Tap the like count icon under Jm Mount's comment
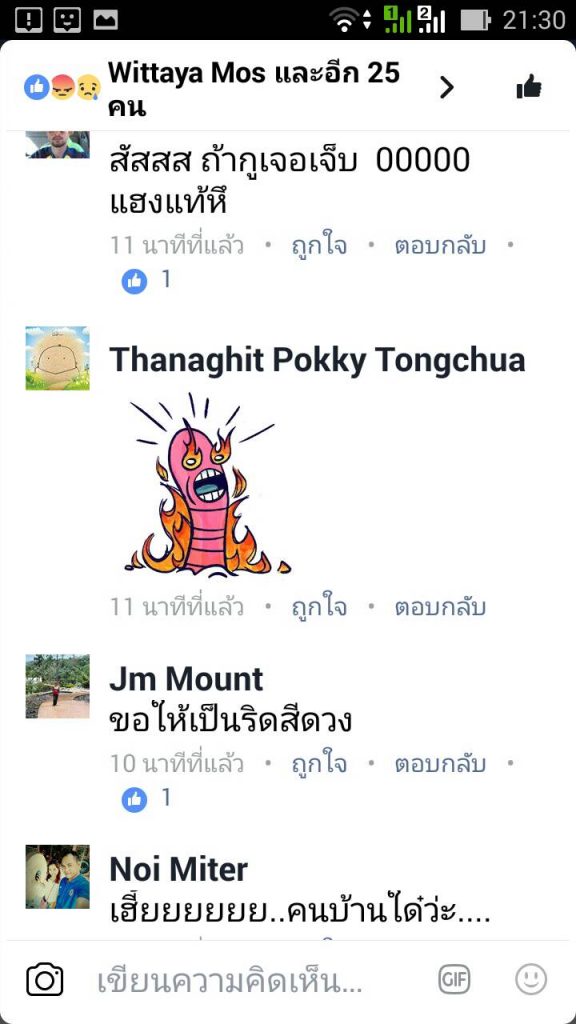This screenshot has width=576, height=1024. [x=135, y=799]
